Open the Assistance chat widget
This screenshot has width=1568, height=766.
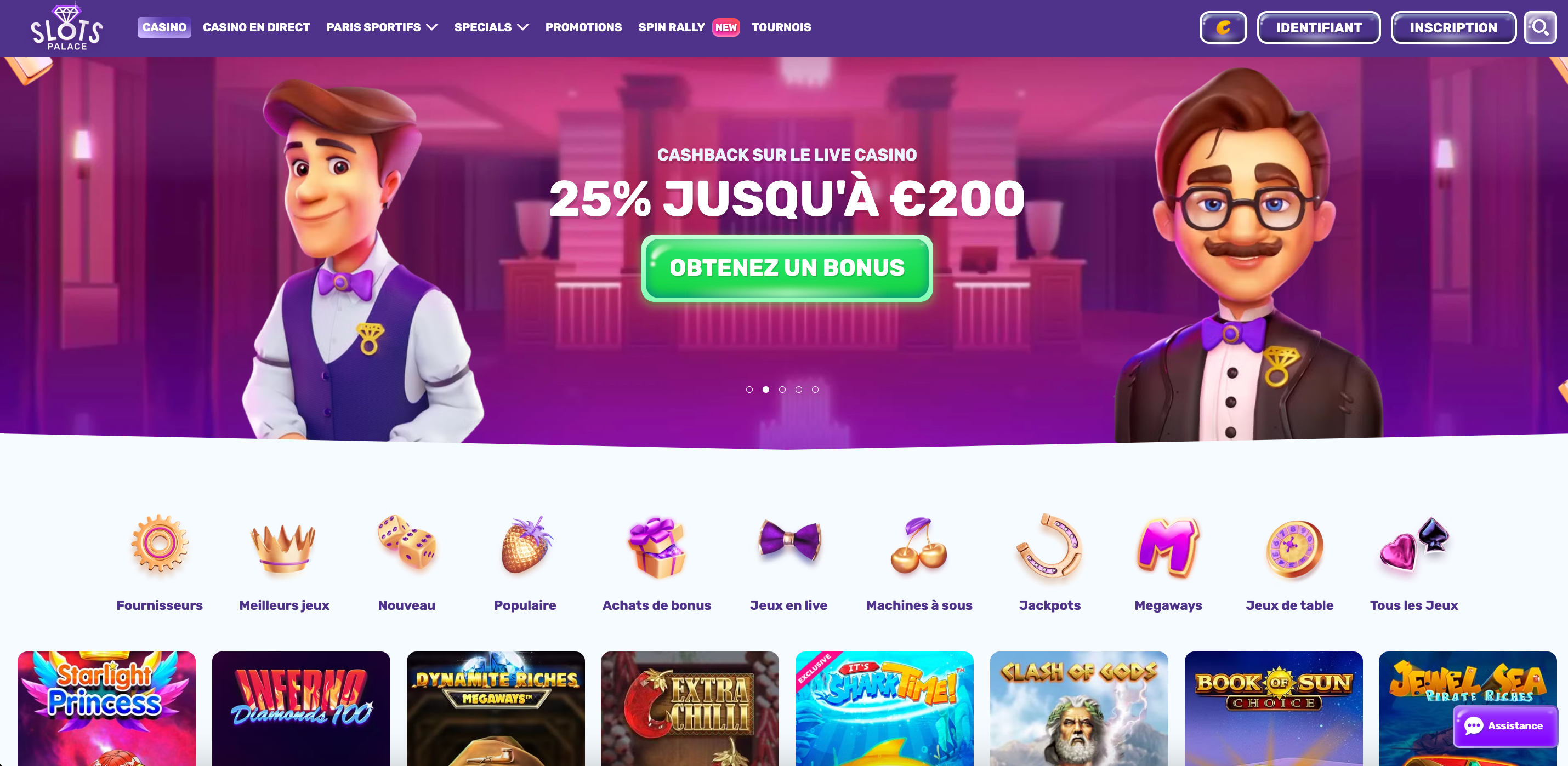[1504, 726]
